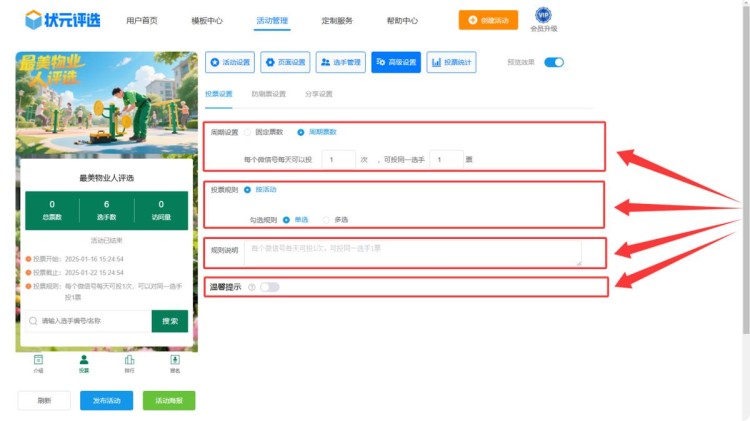
Task: Click the 规则说明 text area
Action: coord(412,253)
